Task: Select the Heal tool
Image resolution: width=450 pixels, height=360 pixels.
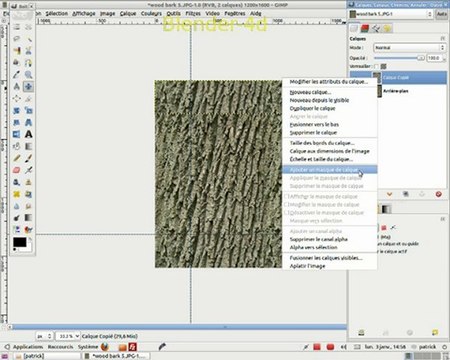Action: pos(17,194)
